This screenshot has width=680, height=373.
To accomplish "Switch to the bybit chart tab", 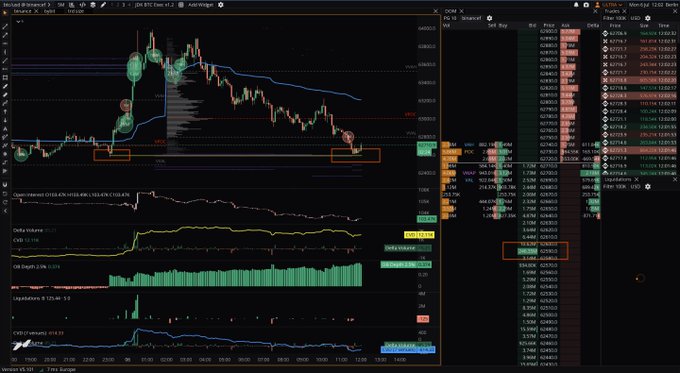I will pyautogui.click(x=49, y=11).
